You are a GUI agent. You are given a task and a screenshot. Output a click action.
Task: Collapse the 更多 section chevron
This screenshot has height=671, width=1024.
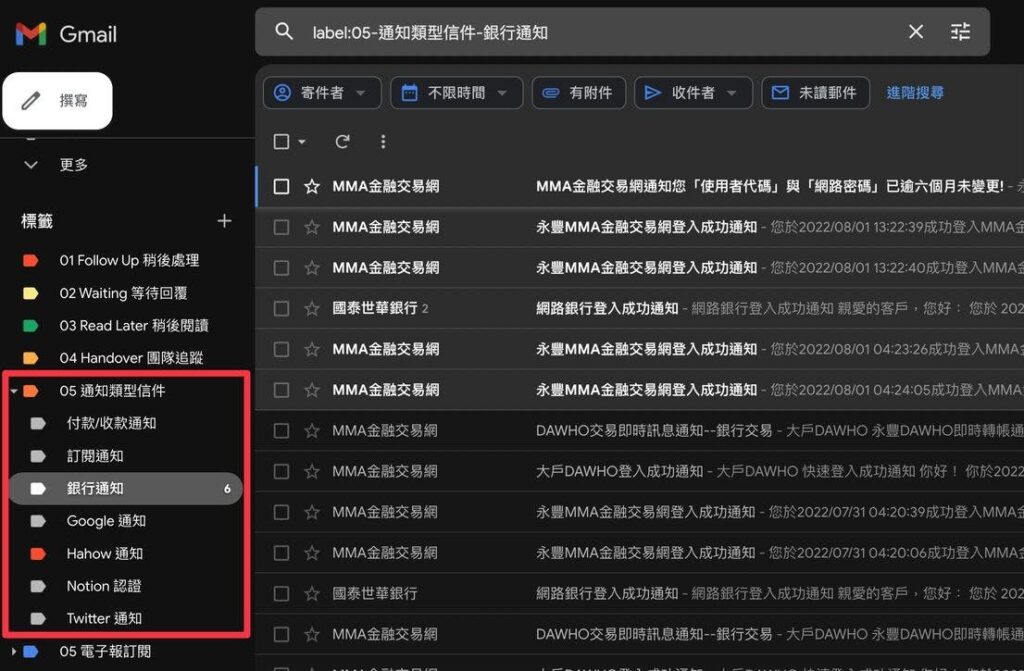[x=31, y=165]
